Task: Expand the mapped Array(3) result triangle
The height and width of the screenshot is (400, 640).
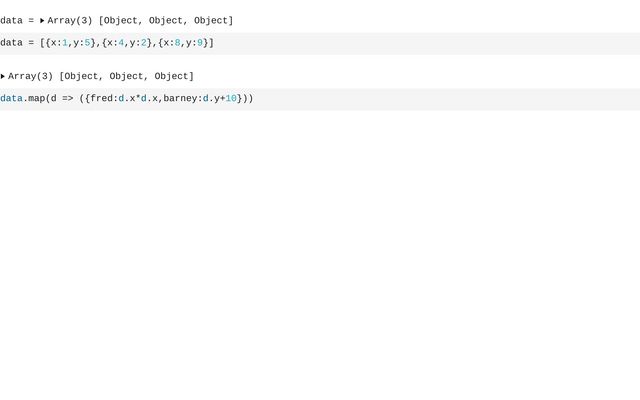Action: [3, 77]
